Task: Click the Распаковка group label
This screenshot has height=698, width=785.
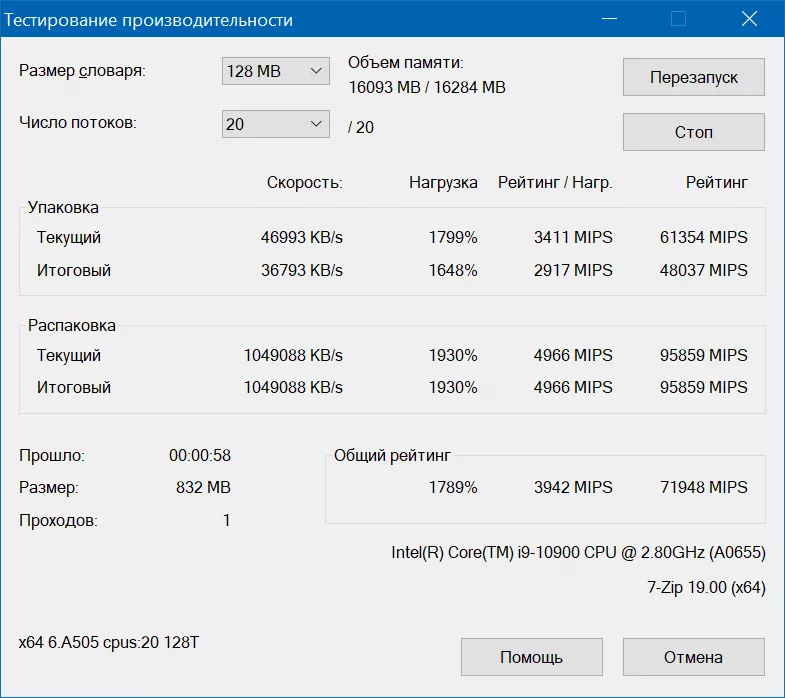Action: click(72, 325)
